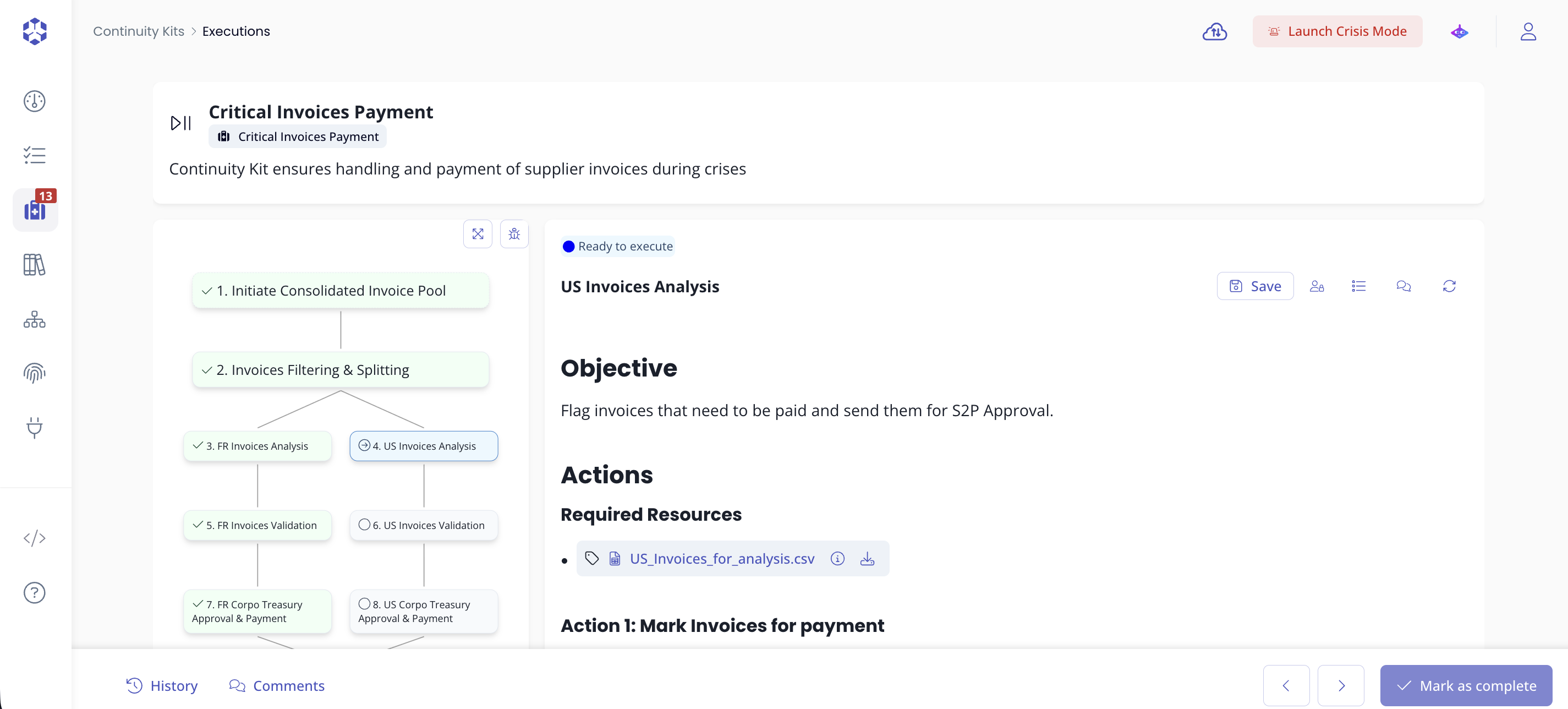Open comments via the speech bubble icon near Save
This screenshot has width=1568, height=709.
(x=1403, y=286)
